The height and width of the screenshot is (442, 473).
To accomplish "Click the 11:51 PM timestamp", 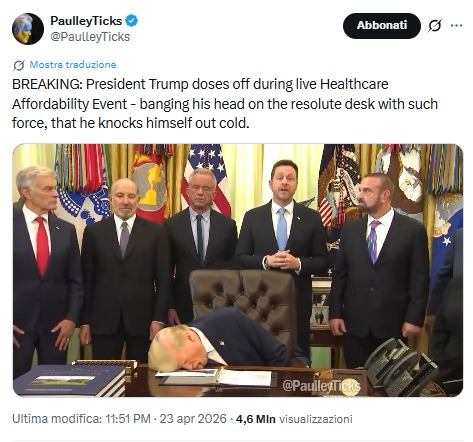I will pos(128,419).
